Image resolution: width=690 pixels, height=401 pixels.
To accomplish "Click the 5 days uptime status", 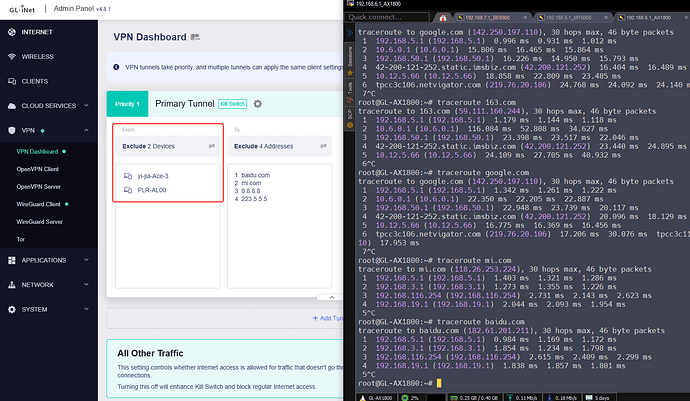I will (598, 397).
